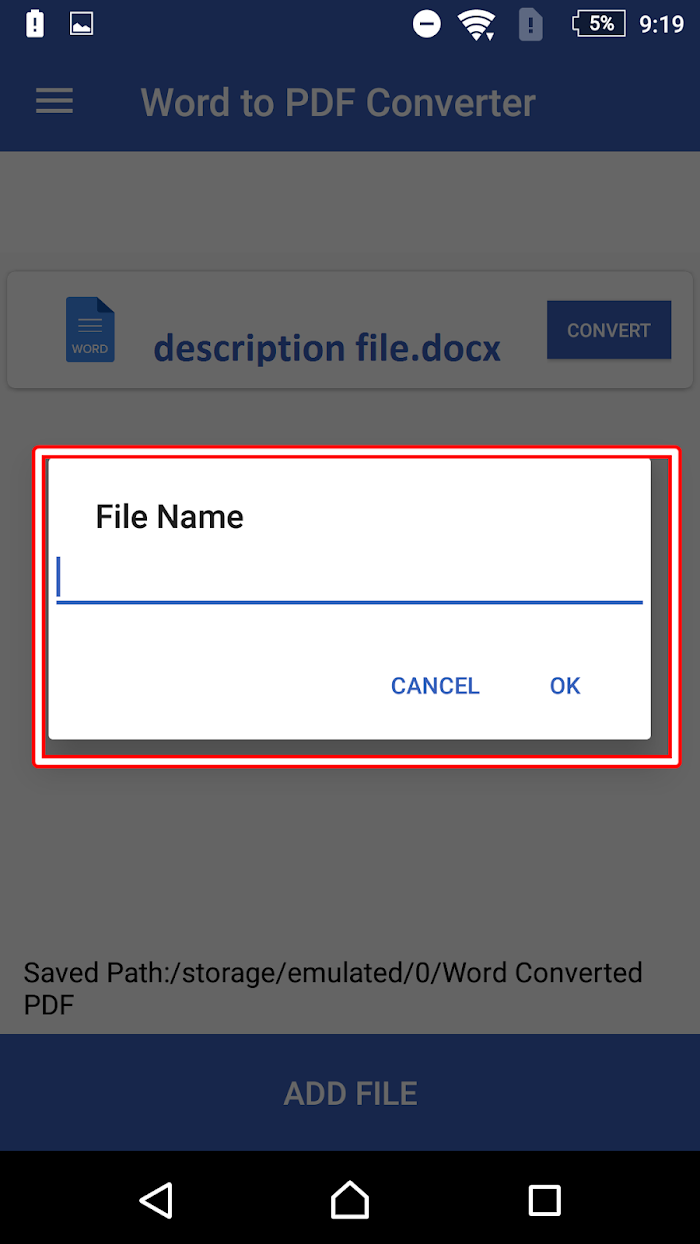Confirm file name with OK

(x=565, y=685)
